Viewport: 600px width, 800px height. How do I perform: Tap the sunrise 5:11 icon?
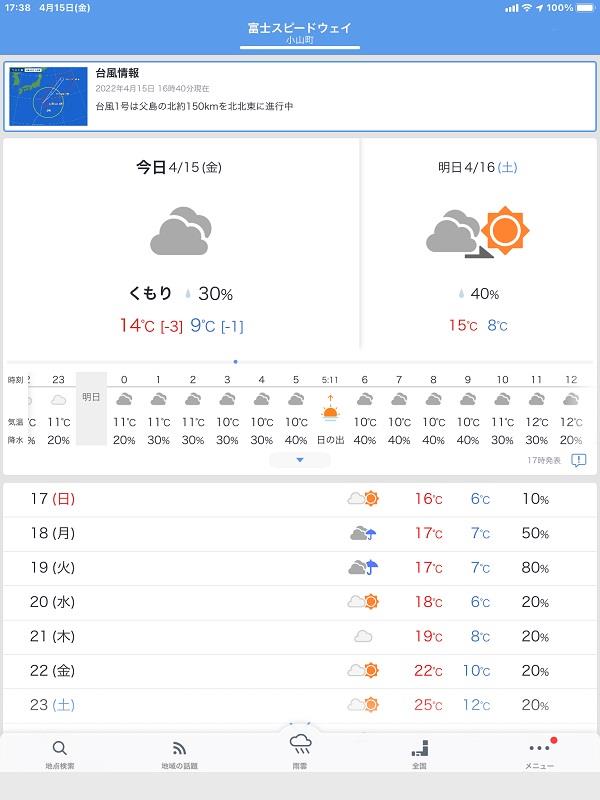click(x=330, y=409)
